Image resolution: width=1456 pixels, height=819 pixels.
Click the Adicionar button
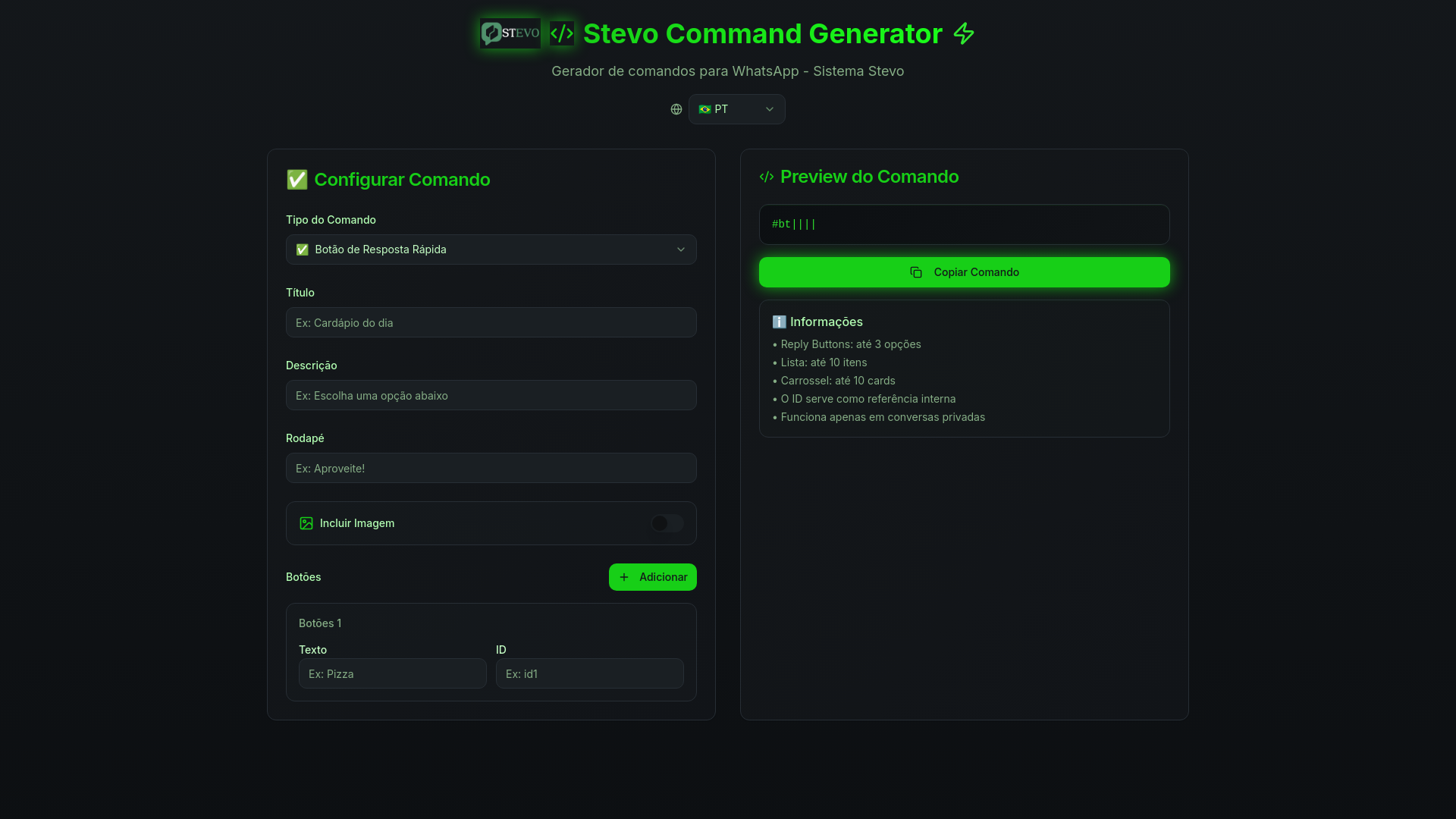point(653,577)
